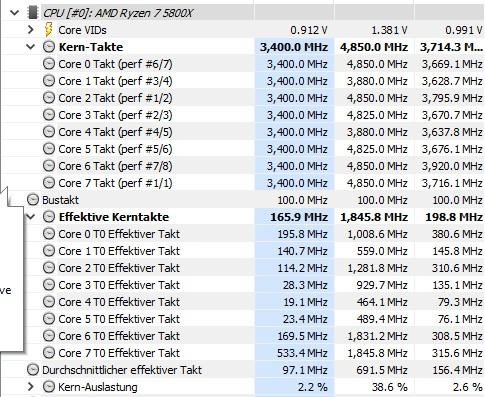Click the clock icon beside Bustakt
The height and width of the screenshot is (397, 485).
click(33, 200)
